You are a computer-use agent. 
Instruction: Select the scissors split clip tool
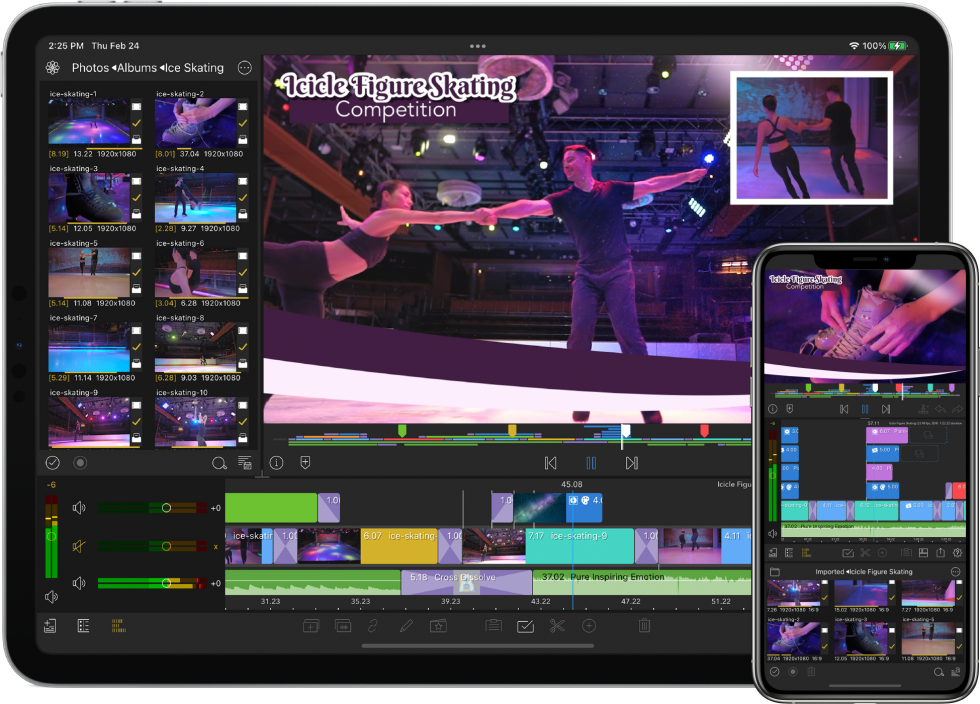click(x=557, y=626)
